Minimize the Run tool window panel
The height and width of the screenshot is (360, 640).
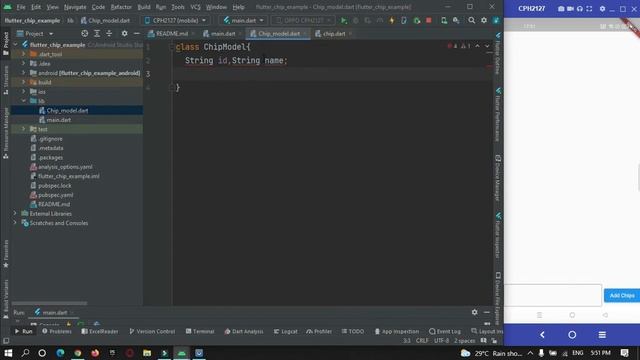487,312
